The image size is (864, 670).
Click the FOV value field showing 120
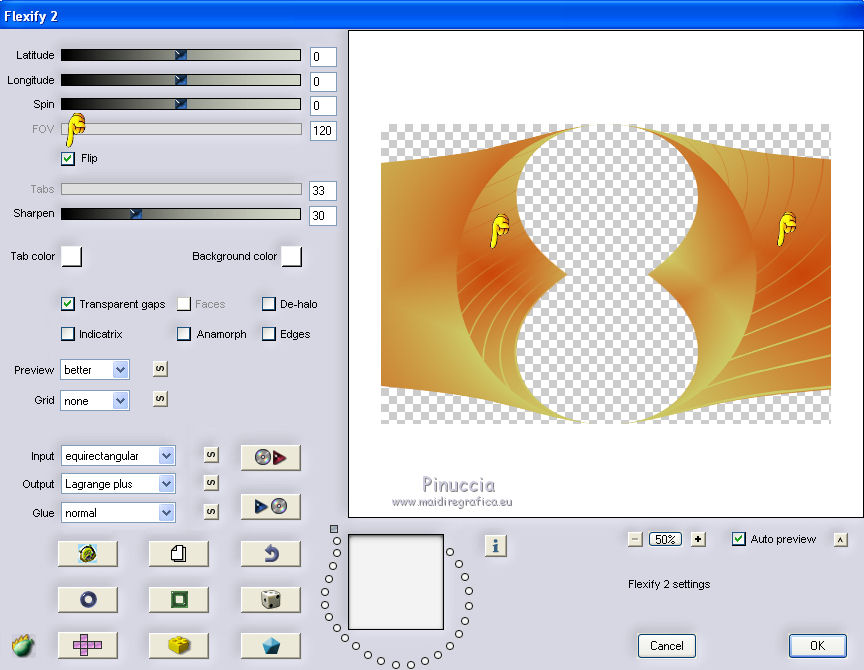(323, 131)
